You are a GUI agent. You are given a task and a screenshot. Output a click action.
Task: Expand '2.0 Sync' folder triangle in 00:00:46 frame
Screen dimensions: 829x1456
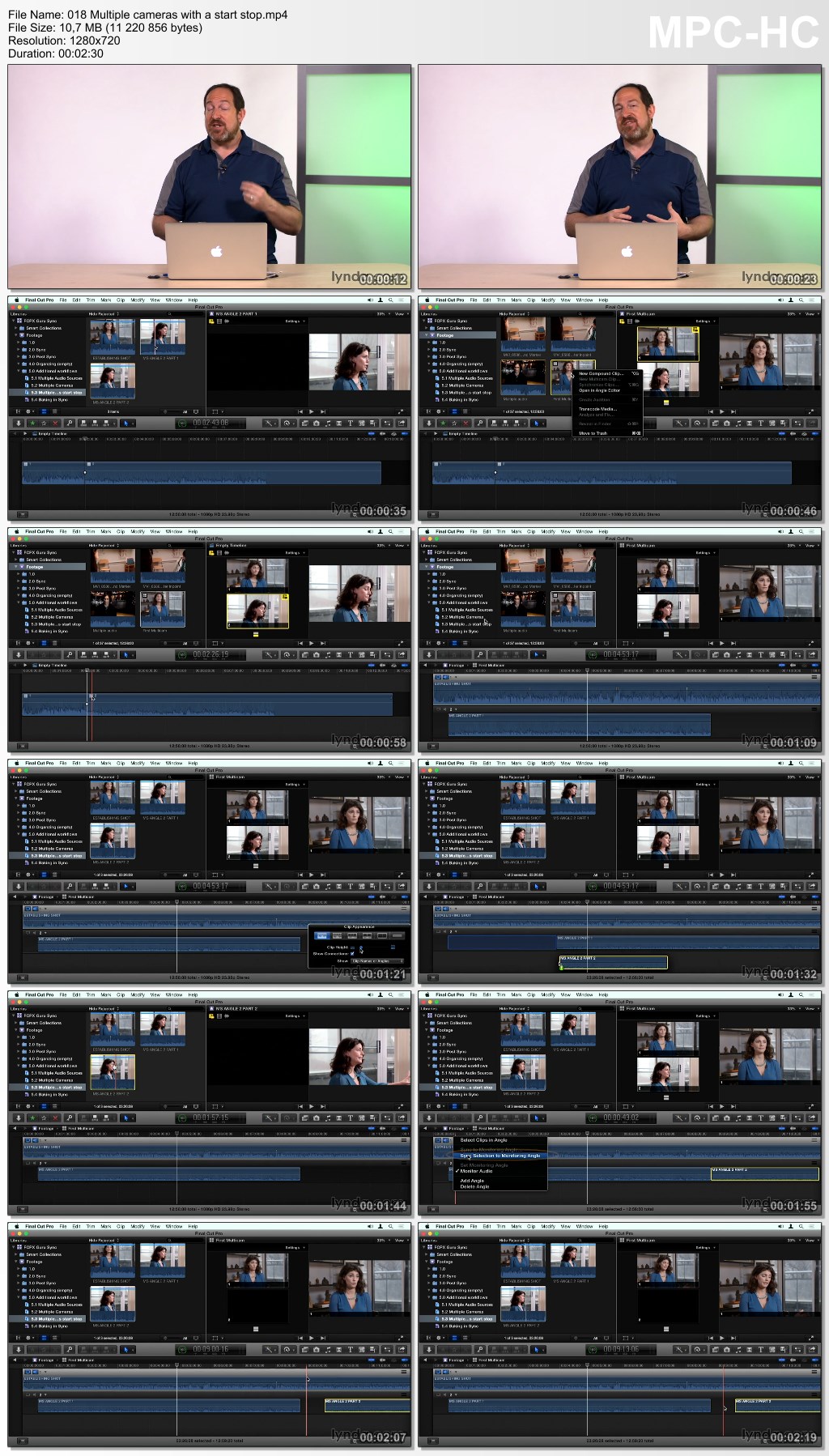coord(430,350)
